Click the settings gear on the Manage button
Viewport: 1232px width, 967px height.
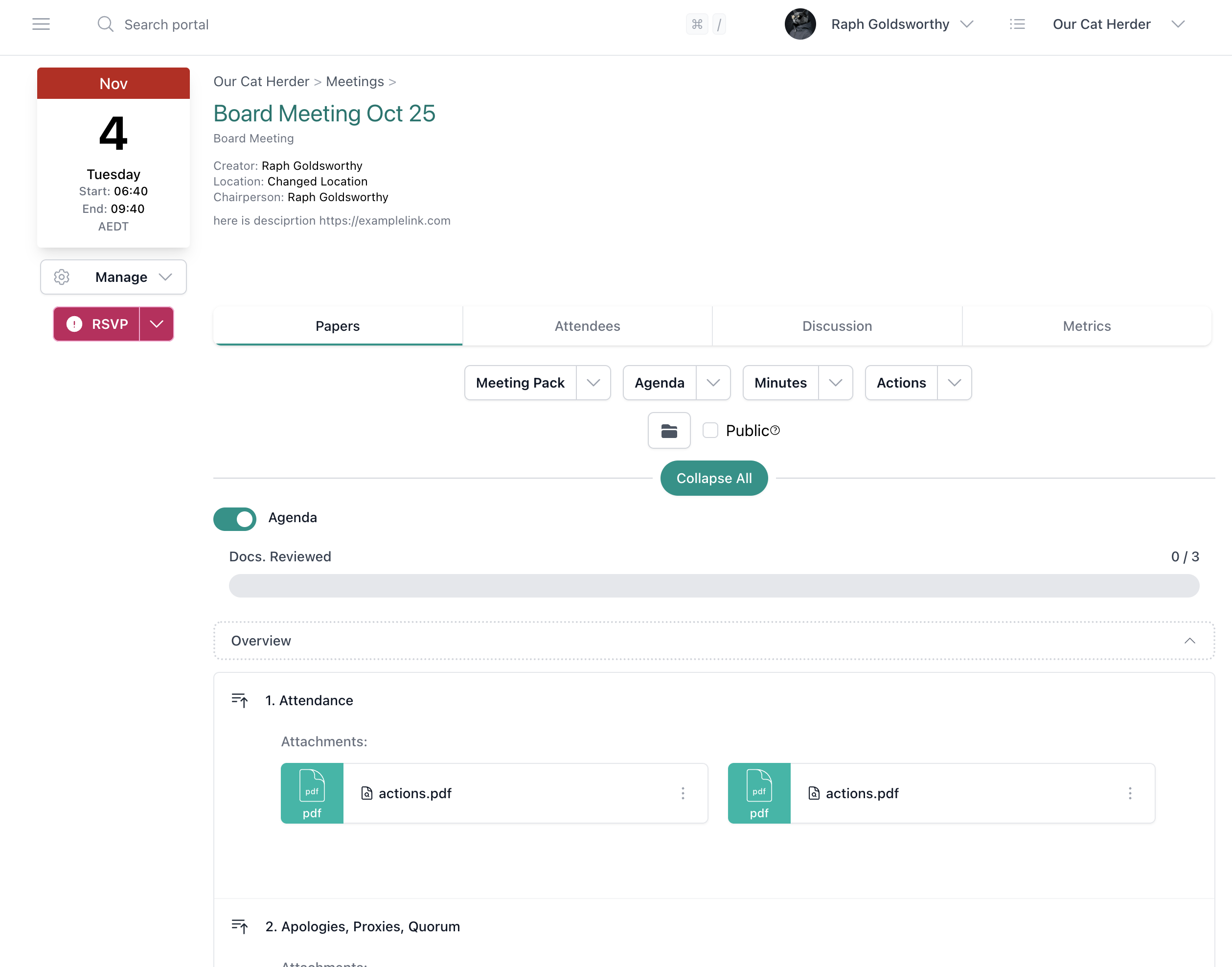tap(62, 277)
